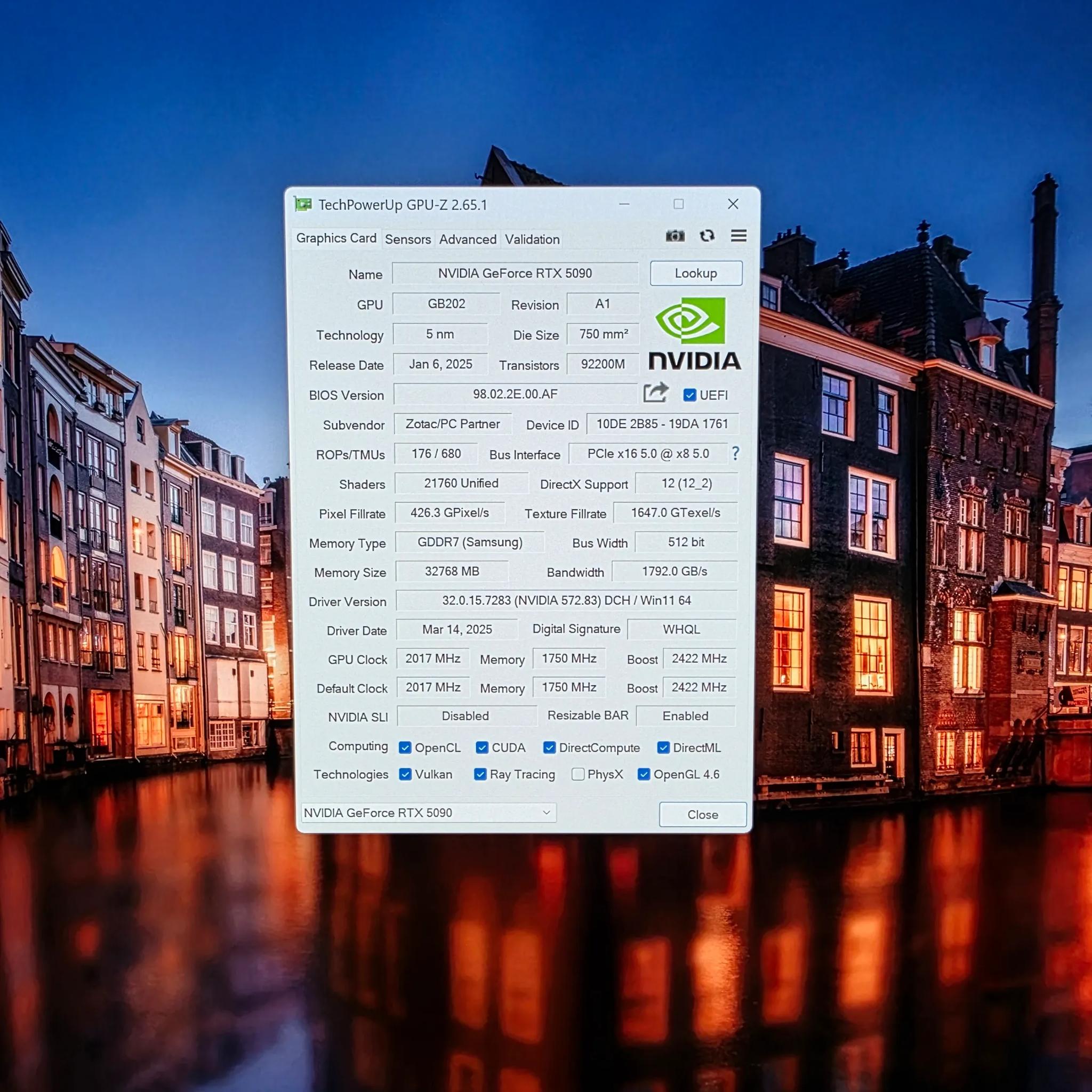
Task: Click the Die Size field 750 mm²
Action: tap(603, 334)
